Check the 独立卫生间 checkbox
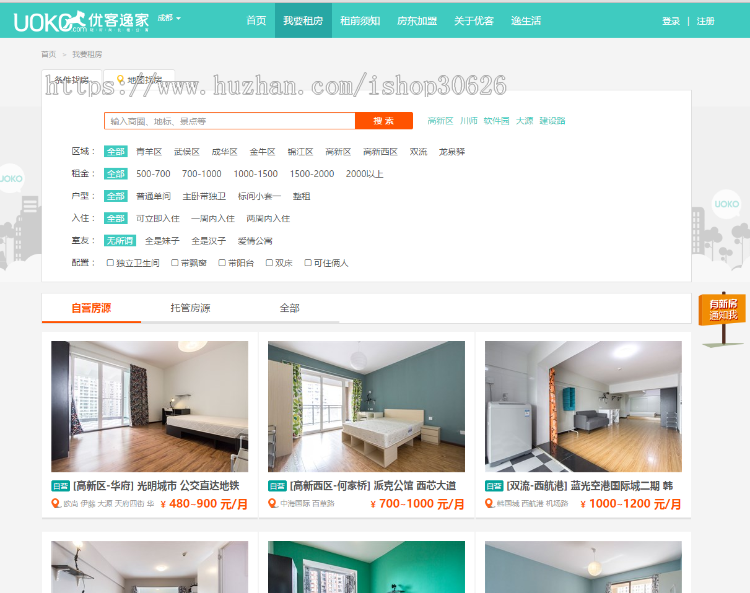 (110, 263)
